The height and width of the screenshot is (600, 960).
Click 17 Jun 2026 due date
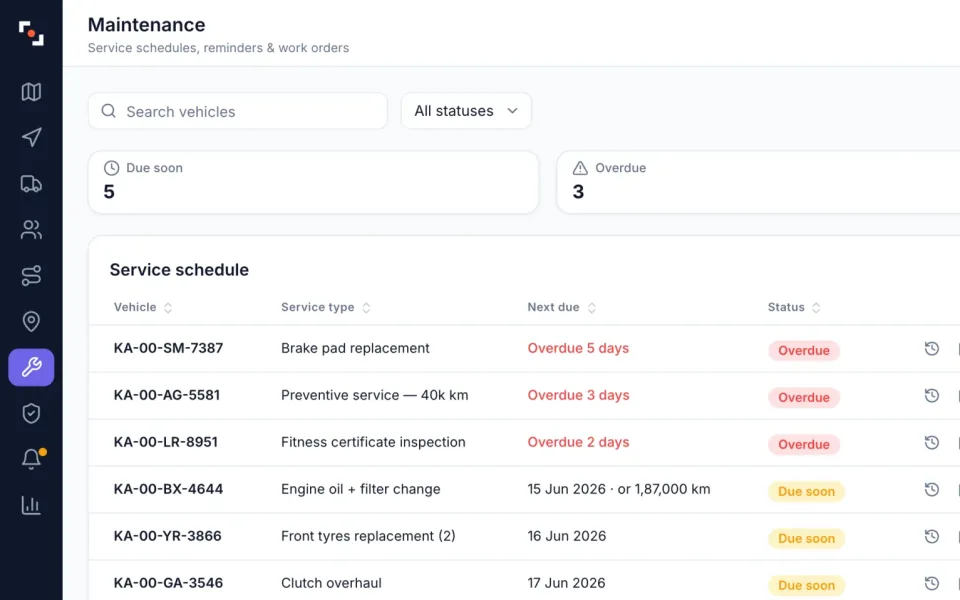(x=566, y=583)
